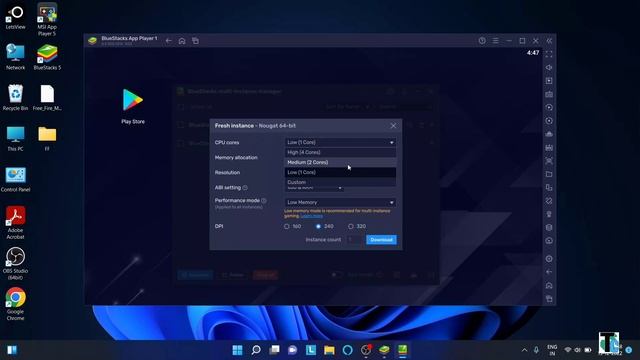Viewport: 640px width, 360px height.
Task: Open the Performance mode Low Memory dropdown
Action: tap(340, 202)
